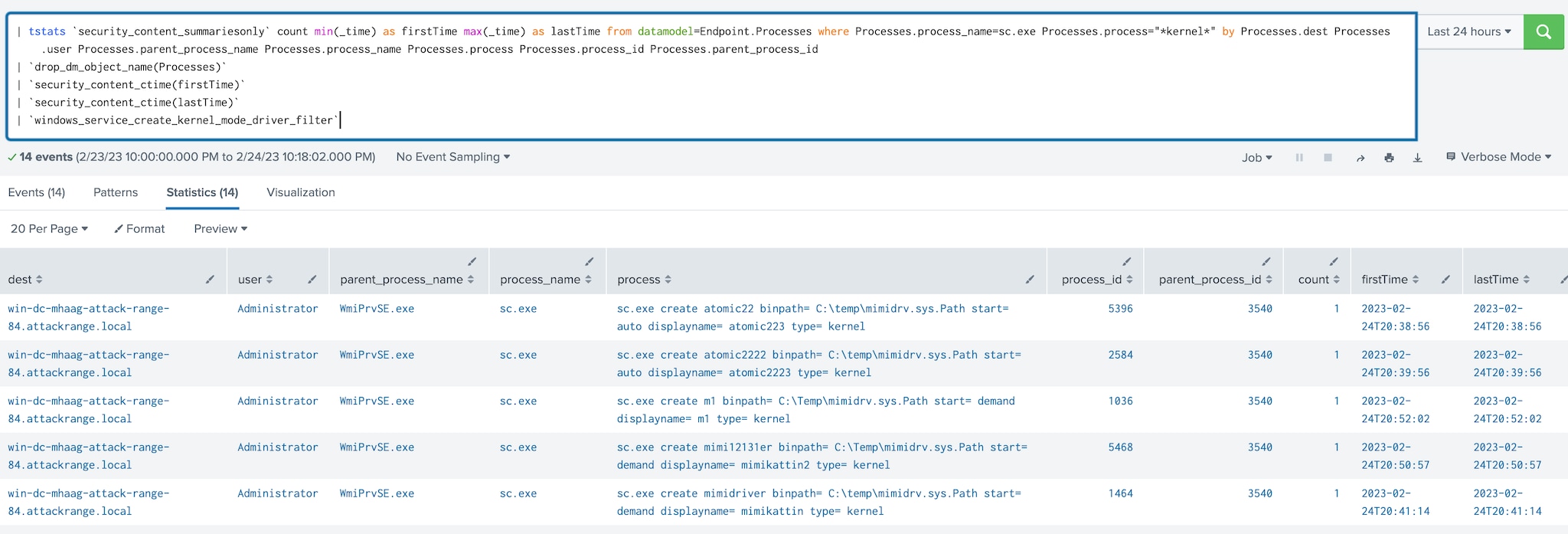Open the Visualization tab
Image resolution: width=1568 pixels, height=534 pixels.
[x=300, y=192]
